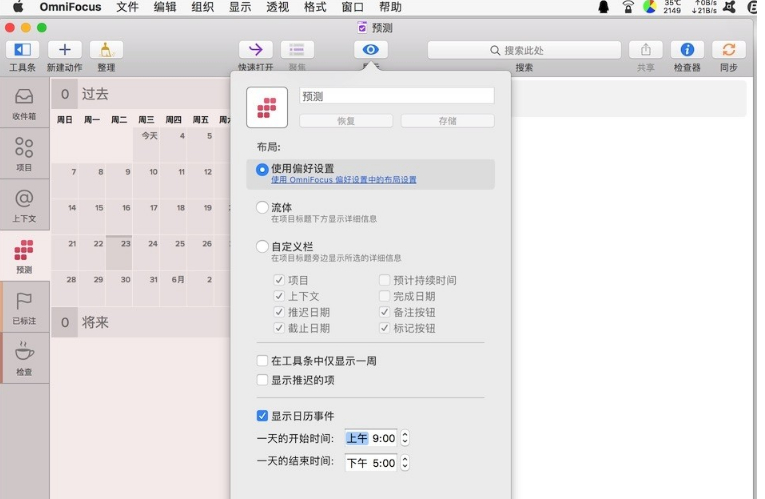
Task: Click the 存储 button
Action: tap(447, 121)
